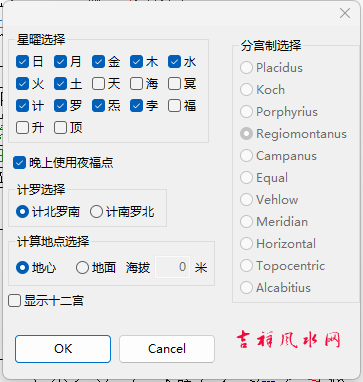Viewport: 363px width, 382px height.
Task: Click the 海拔 altitude input field
Action: pos(173,267)
